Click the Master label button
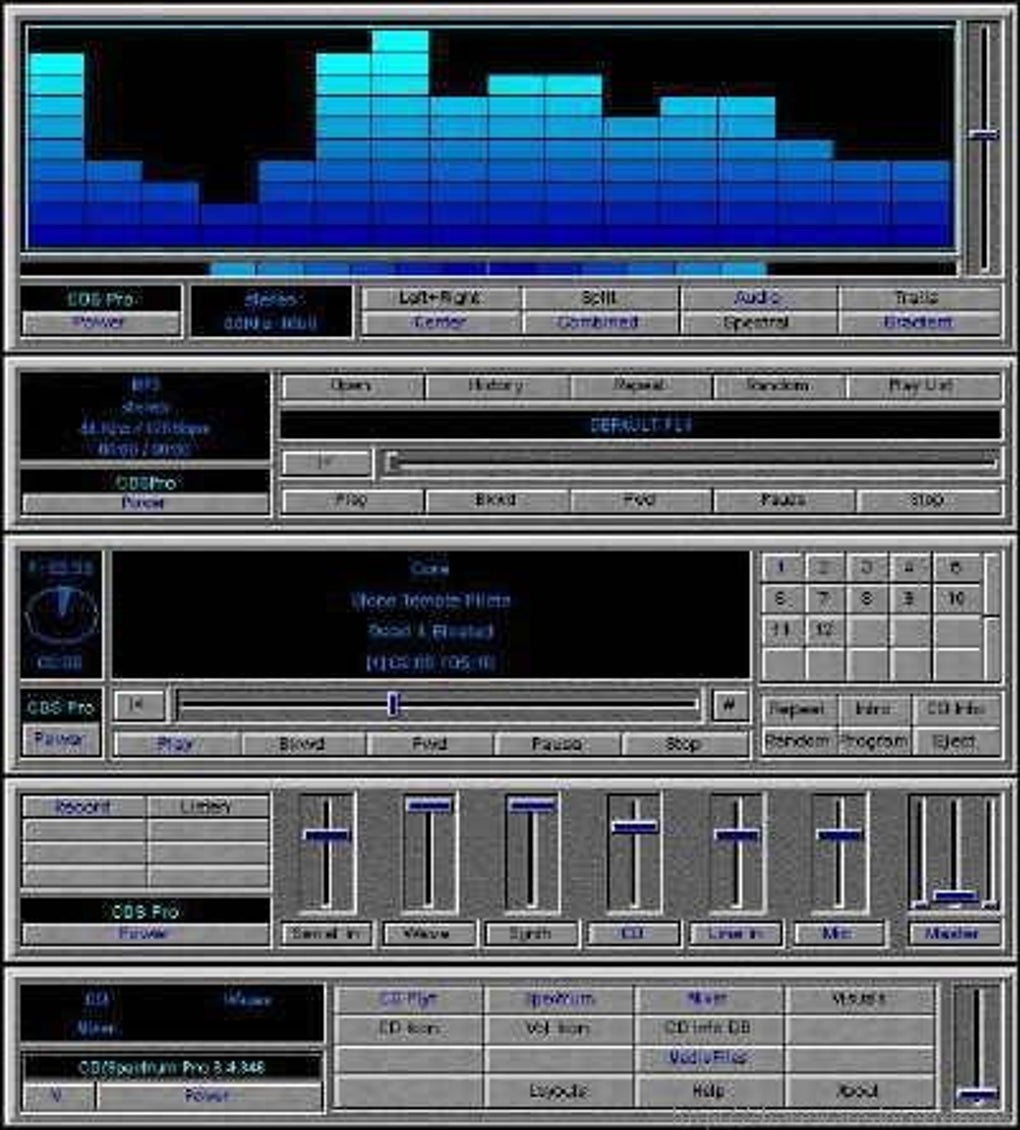The width and height of the screenshot is (1020, 1130). (954, 934)
